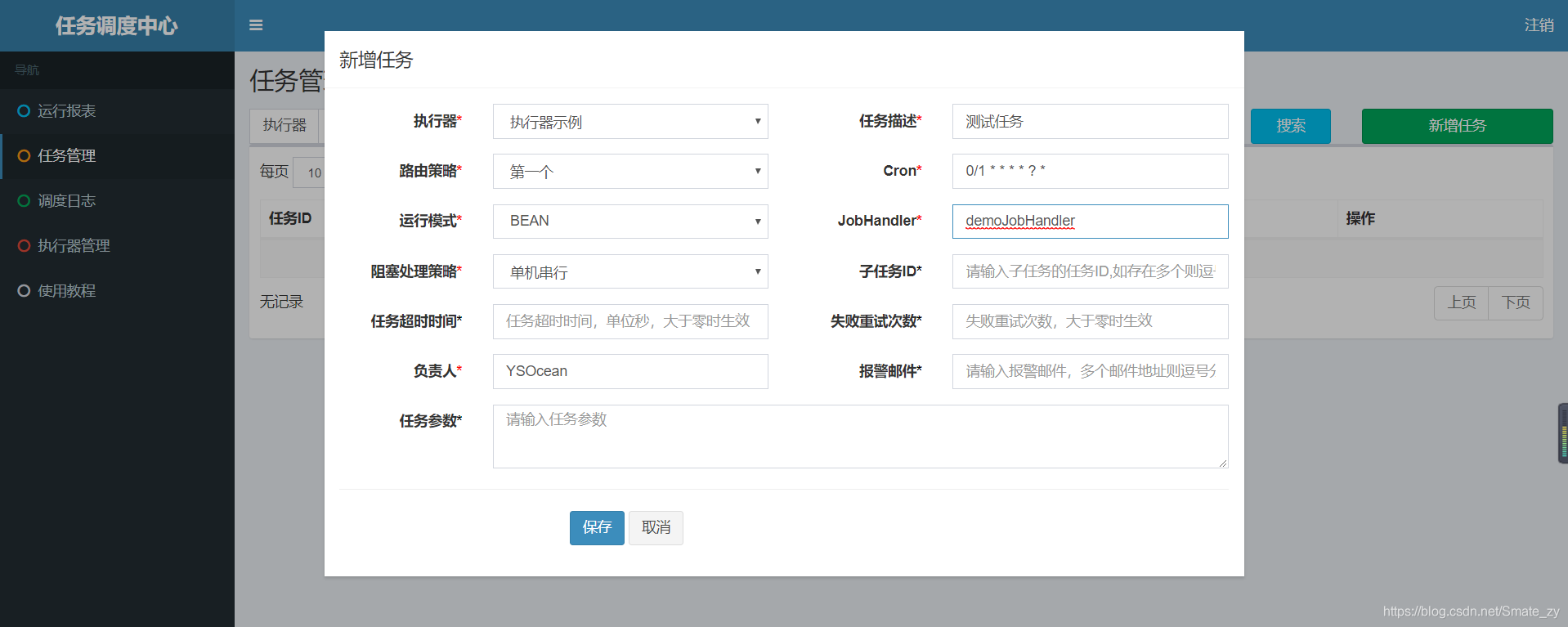
Task: Click the 负责人 input field
Action: (x=630, y=371)
